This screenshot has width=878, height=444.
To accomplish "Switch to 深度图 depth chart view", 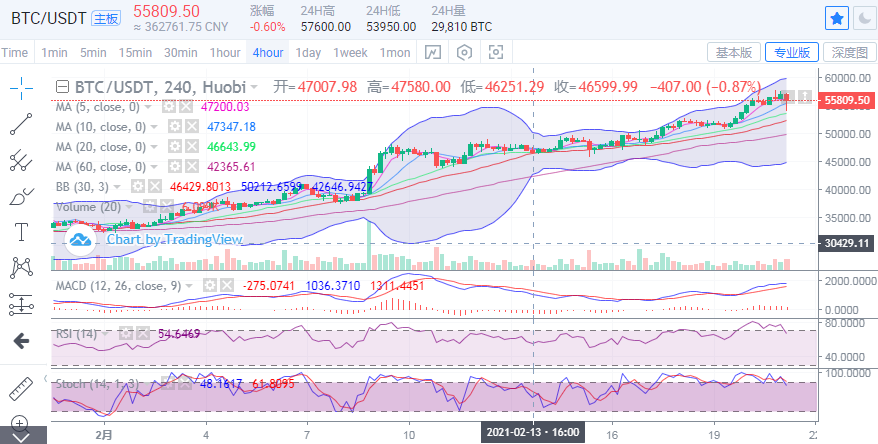I will point(850,53).
